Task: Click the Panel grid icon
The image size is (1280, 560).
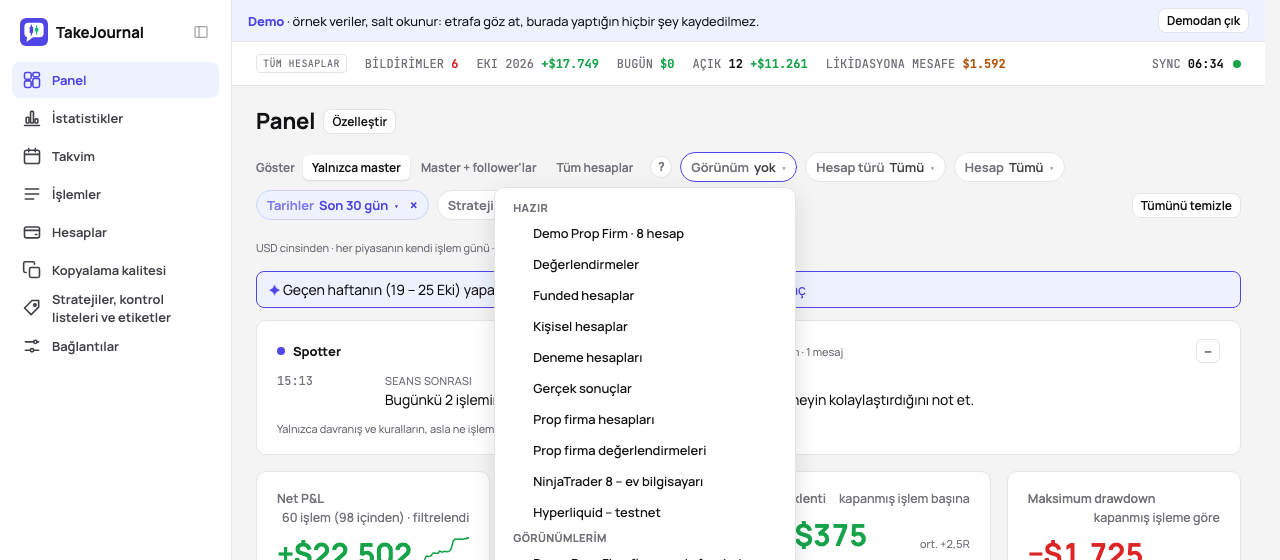Action: [32, 80]
